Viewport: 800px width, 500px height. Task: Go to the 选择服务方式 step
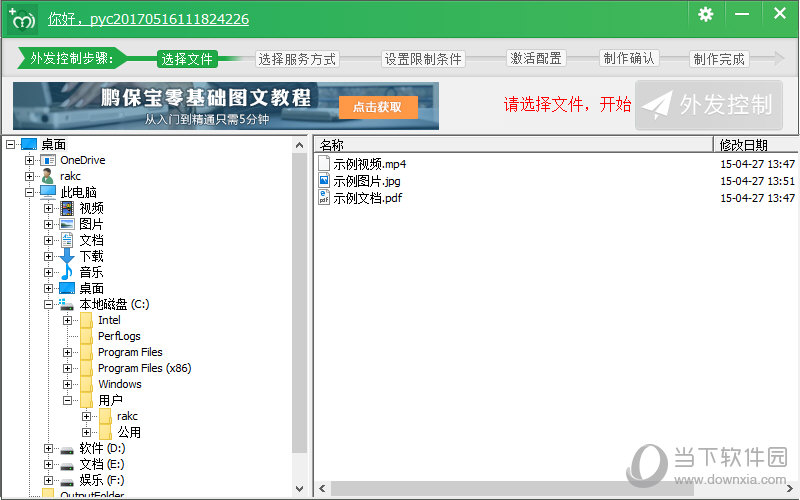click(297, 59)
